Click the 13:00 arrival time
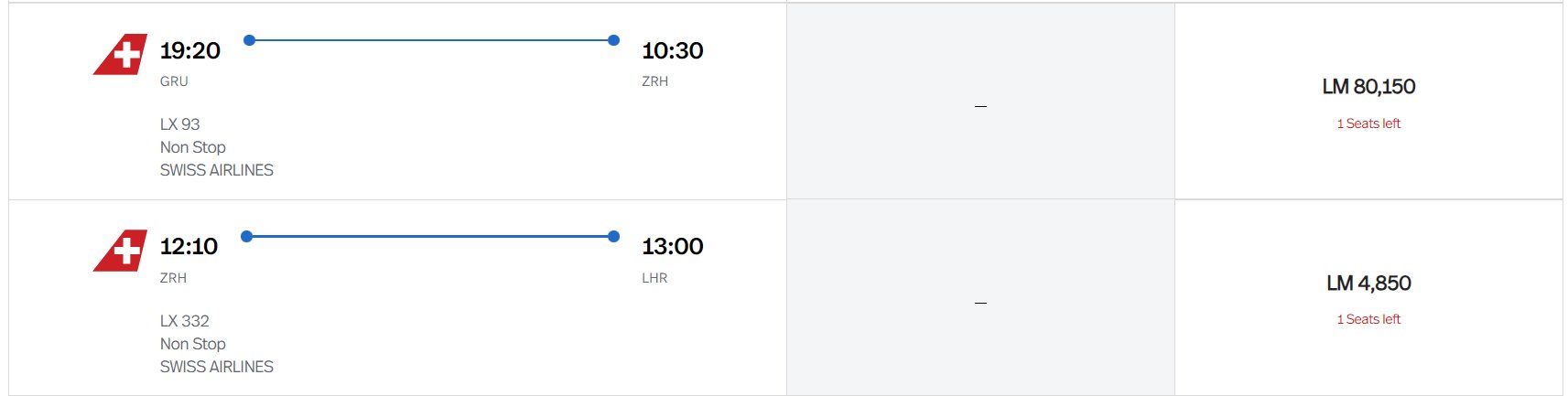This screenshot has height=396, width=1568. coord(672,246)
